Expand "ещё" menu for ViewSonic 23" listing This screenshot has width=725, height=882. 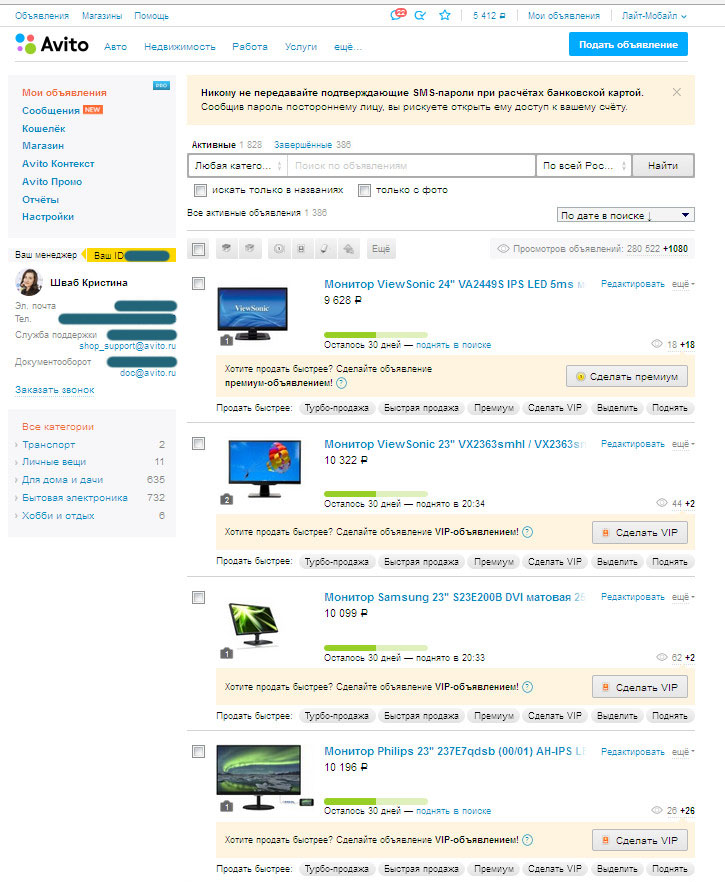point(683,444)
